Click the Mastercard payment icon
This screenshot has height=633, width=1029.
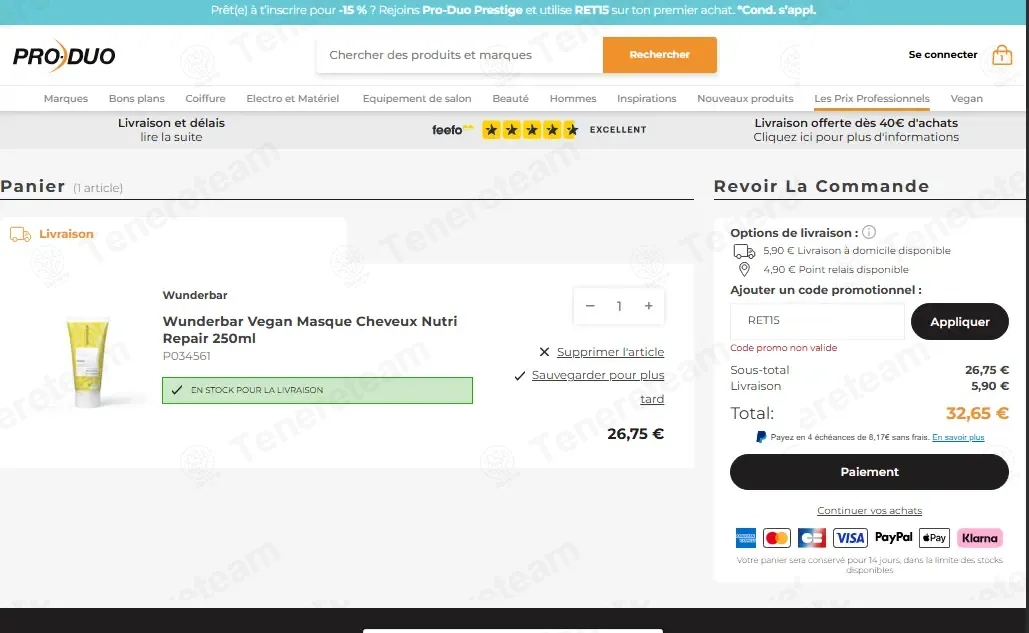[777, 538]
